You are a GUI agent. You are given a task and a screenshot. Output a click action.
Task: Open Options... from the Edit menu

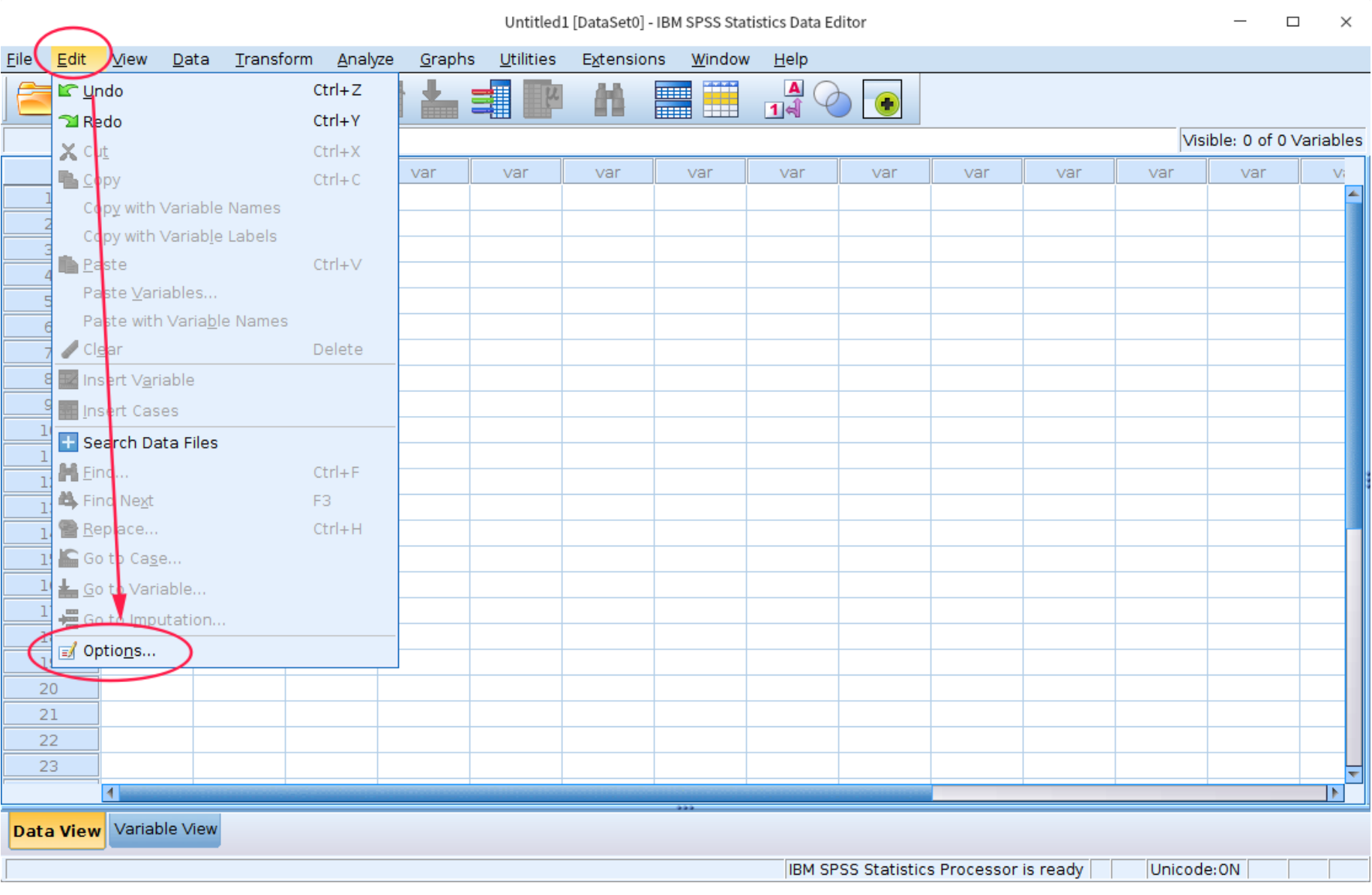[x=225, y=651]
